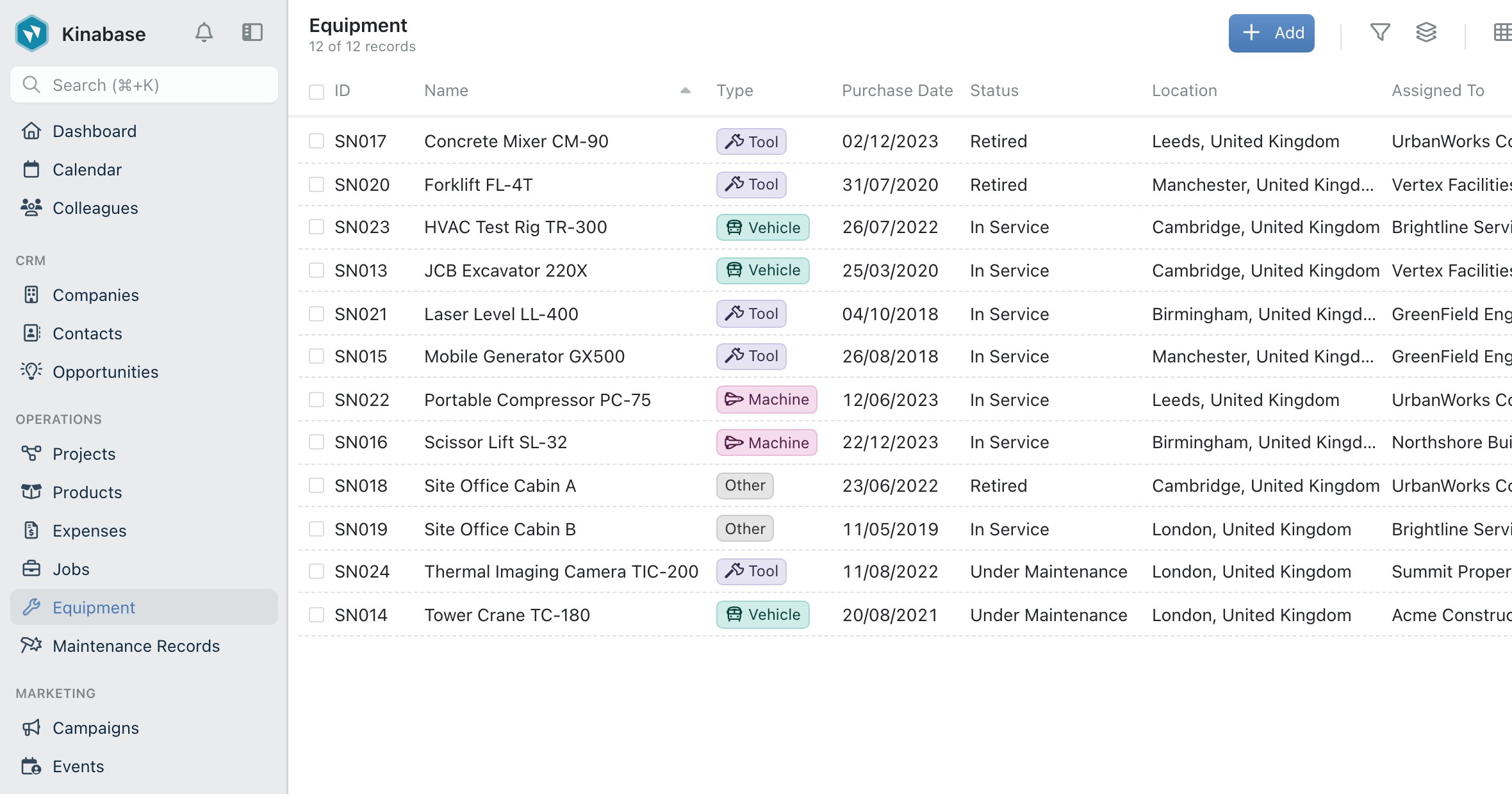Open the Equipment sidebar item
1512x794 pixels.
(144, 607)
